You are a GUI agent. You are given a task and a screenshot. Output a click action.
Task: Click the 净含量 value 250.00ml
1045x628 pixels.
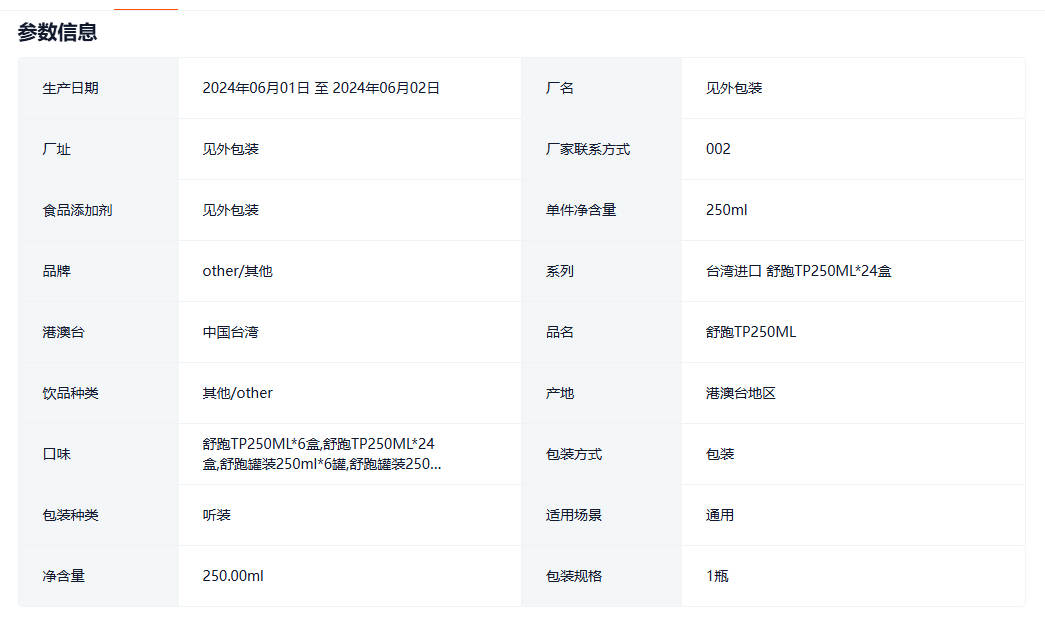pos(233,576)
